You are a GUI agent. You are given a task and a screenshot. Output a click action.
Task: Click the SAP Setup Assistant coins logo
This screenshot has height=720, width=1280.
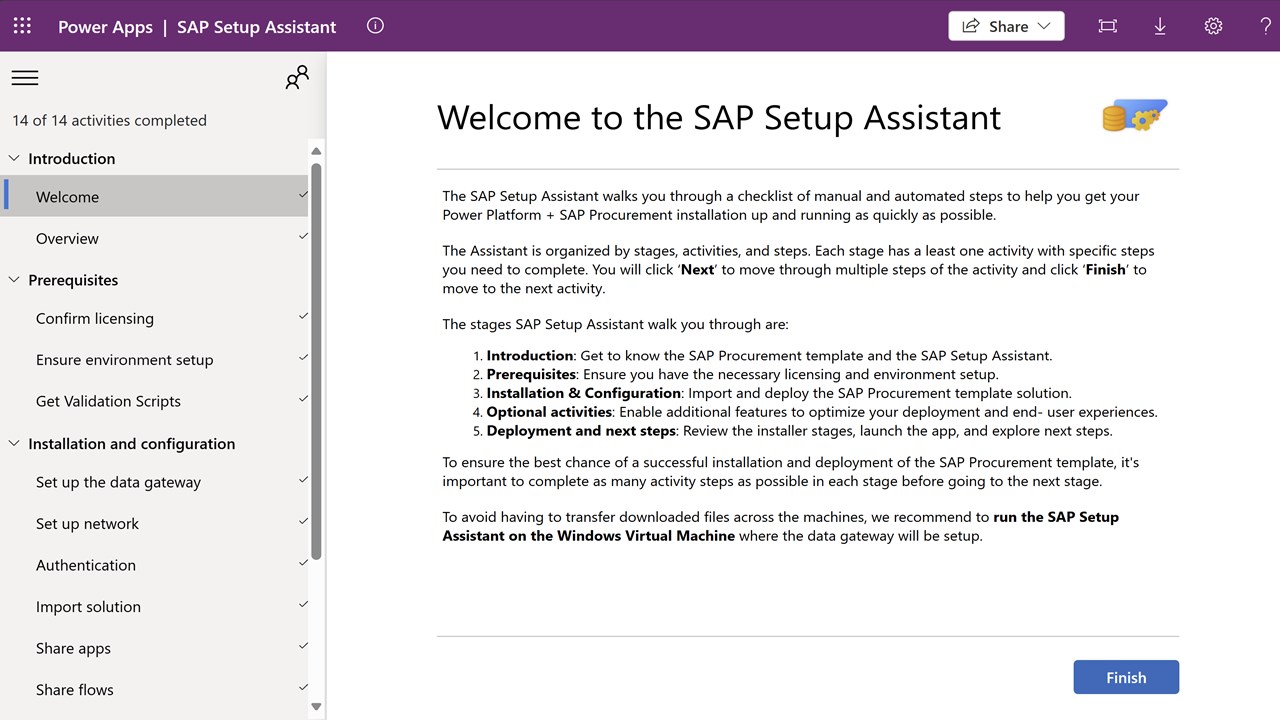[x=1135, y=116]
